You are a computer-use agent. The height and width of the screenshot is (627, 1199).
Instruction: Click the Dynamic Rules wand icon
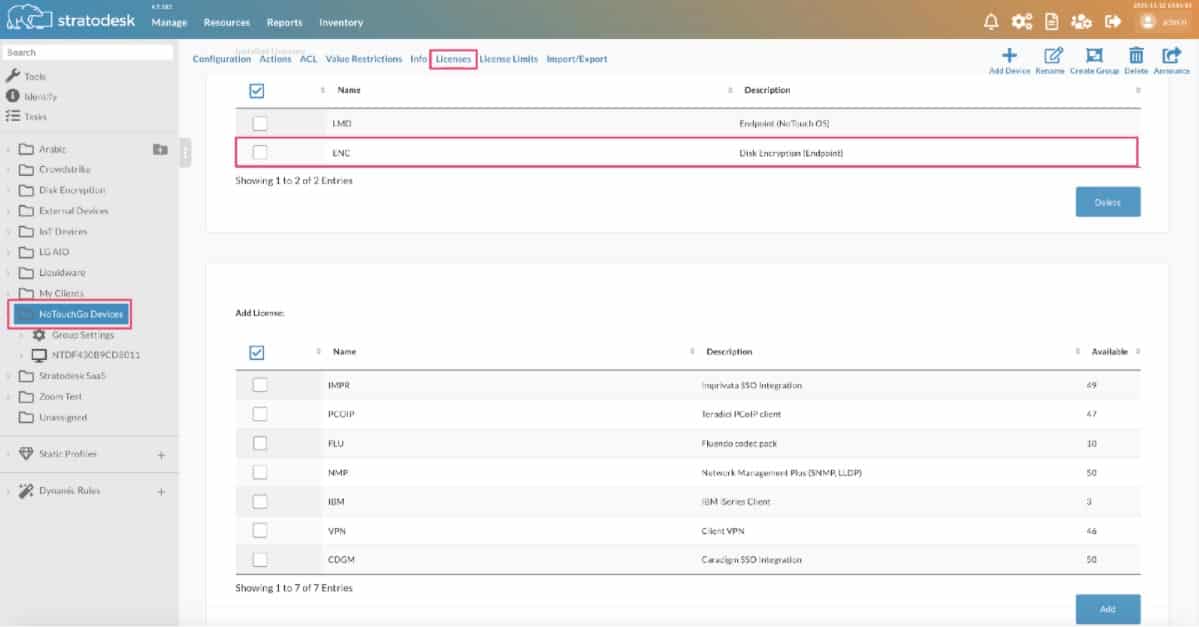click(x=26, y=491)
